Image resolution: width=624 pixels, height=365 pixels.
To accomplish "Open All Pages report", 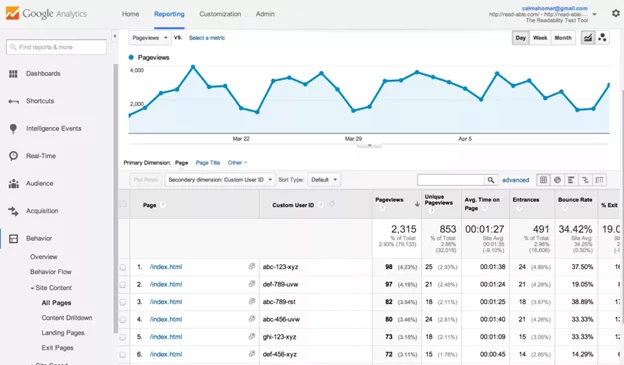I will tap(56, 303).
